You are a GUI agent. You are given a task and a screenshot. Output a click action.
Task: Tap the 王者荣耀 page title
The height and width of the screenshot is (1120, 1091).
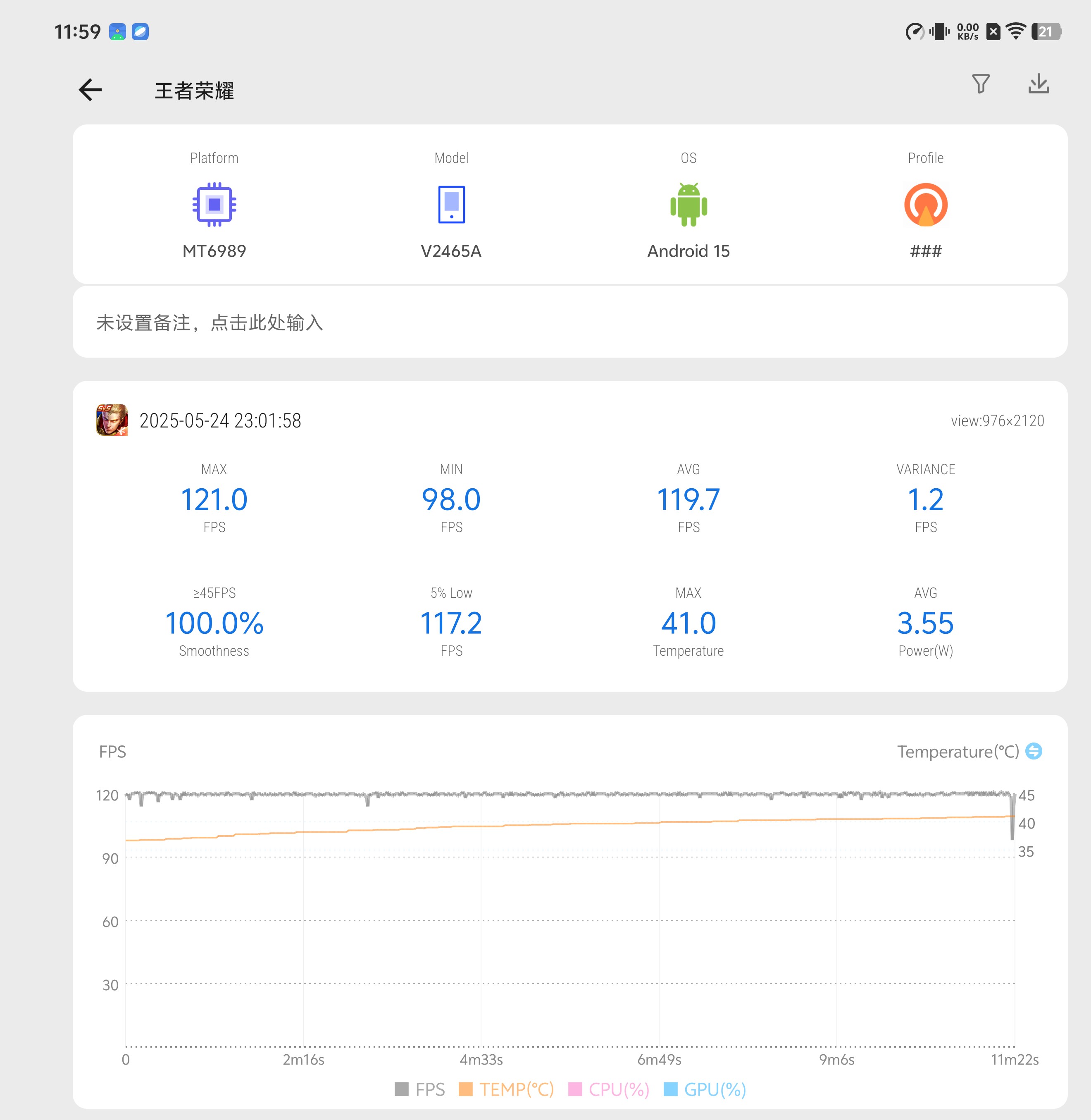194,91
